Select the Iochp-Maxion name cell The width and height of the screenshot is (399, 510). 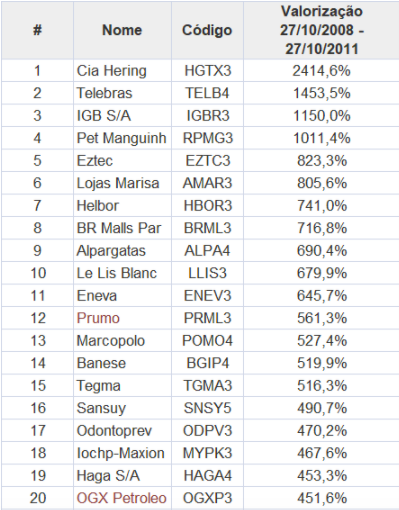(x=120, y=453)
